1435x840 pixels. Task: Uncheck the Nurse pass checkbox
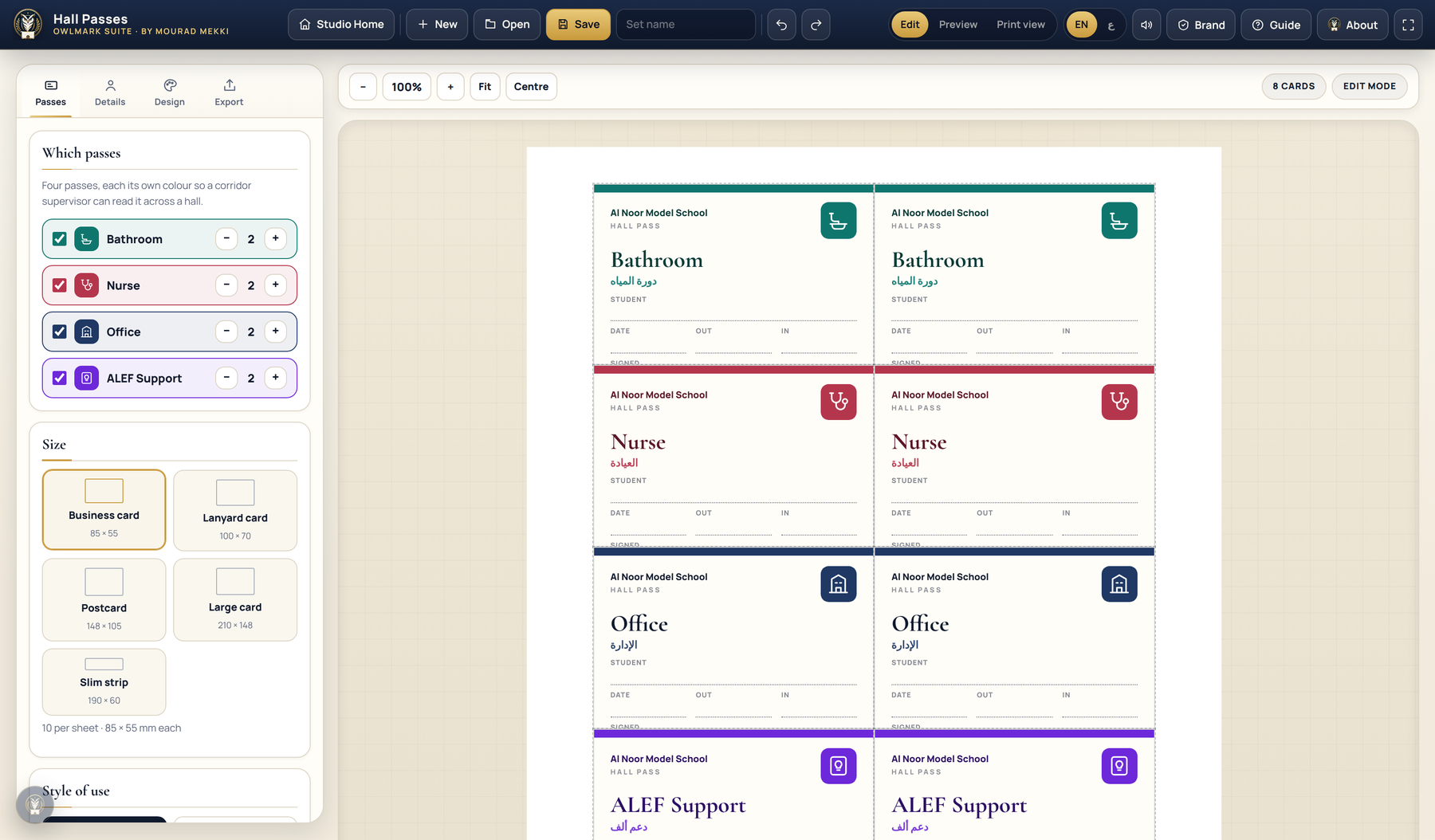point(60,285)
